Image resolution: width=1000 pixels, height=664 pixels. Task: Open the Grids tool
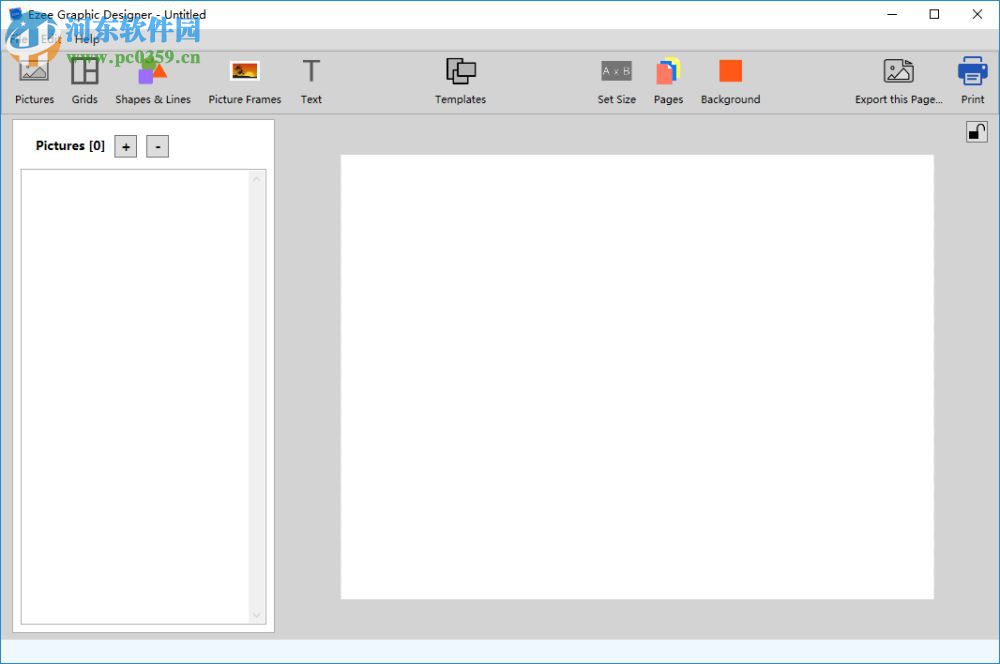(x=84, y=80)
